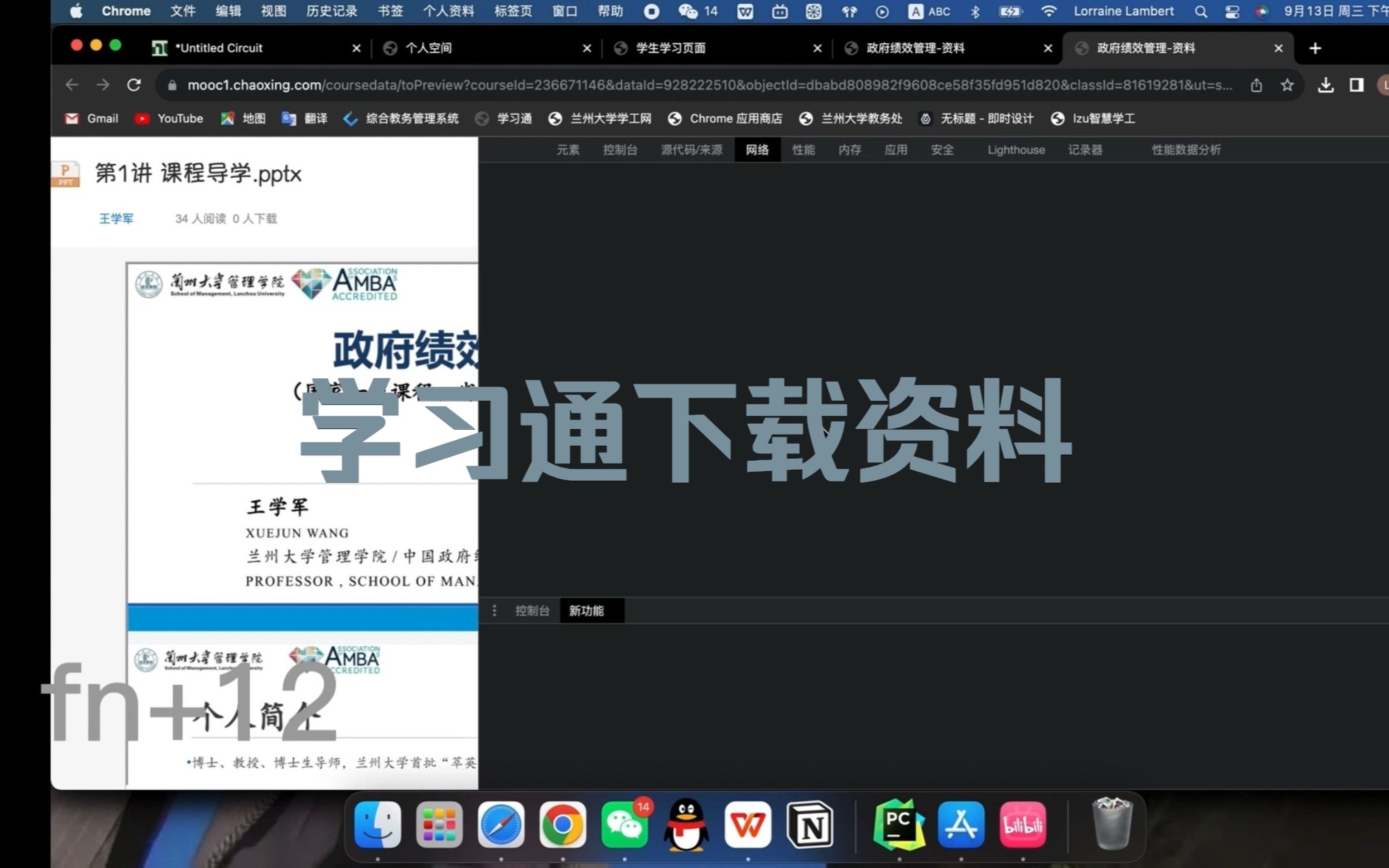Viewport: 1389px width, 868px height.
Task: Open the 应用 DevTools tab
Action: 896,149
